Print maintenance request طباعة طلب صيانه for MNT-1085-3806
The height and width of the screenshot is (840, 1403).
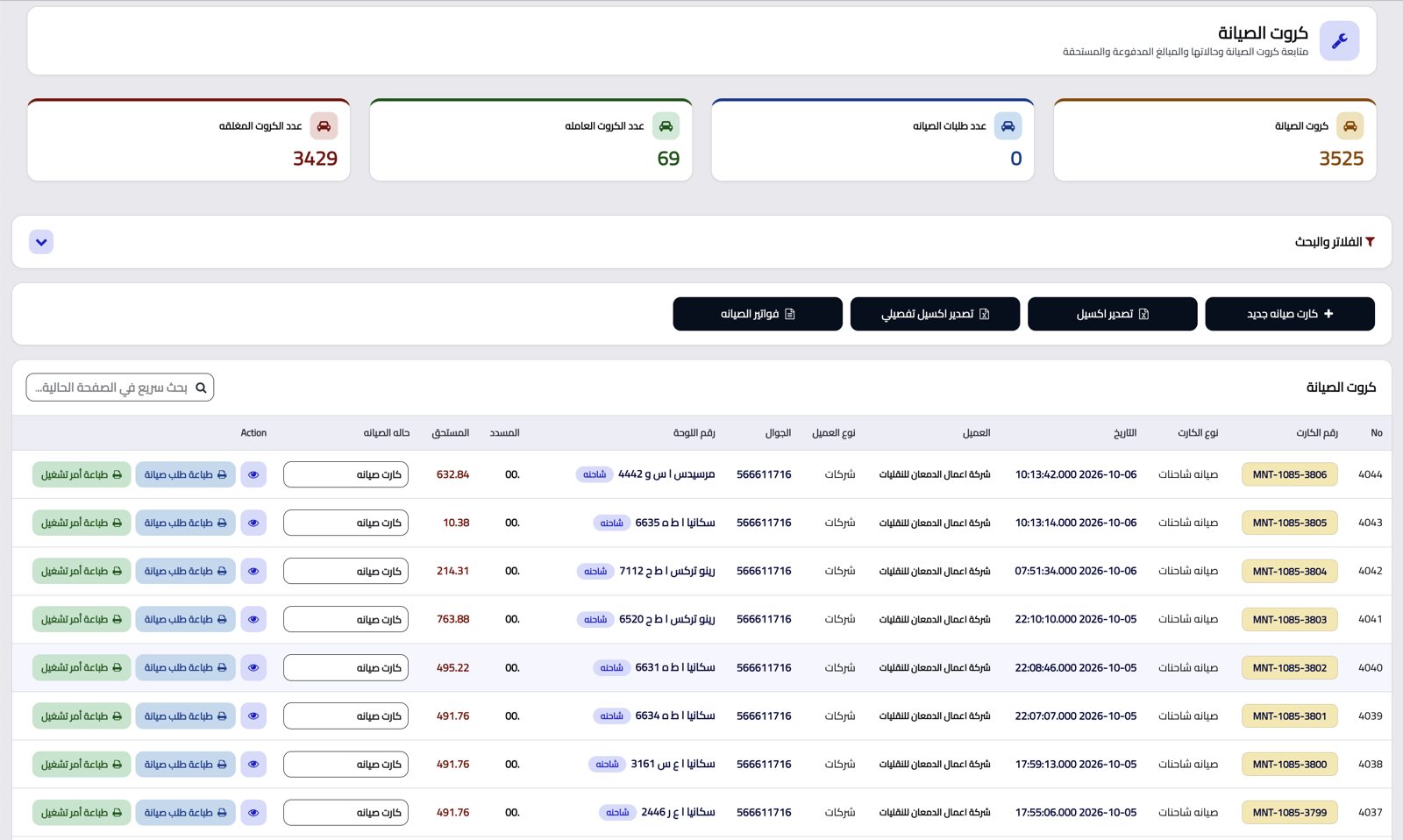coord(186,474)
